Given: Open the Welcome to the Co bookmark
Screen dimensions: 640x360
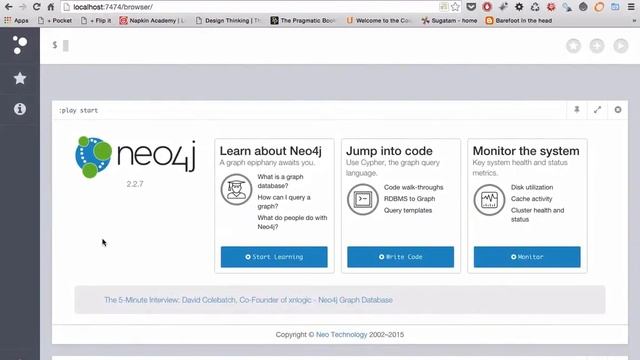Looking at the screenshot, I should [378, 20].
